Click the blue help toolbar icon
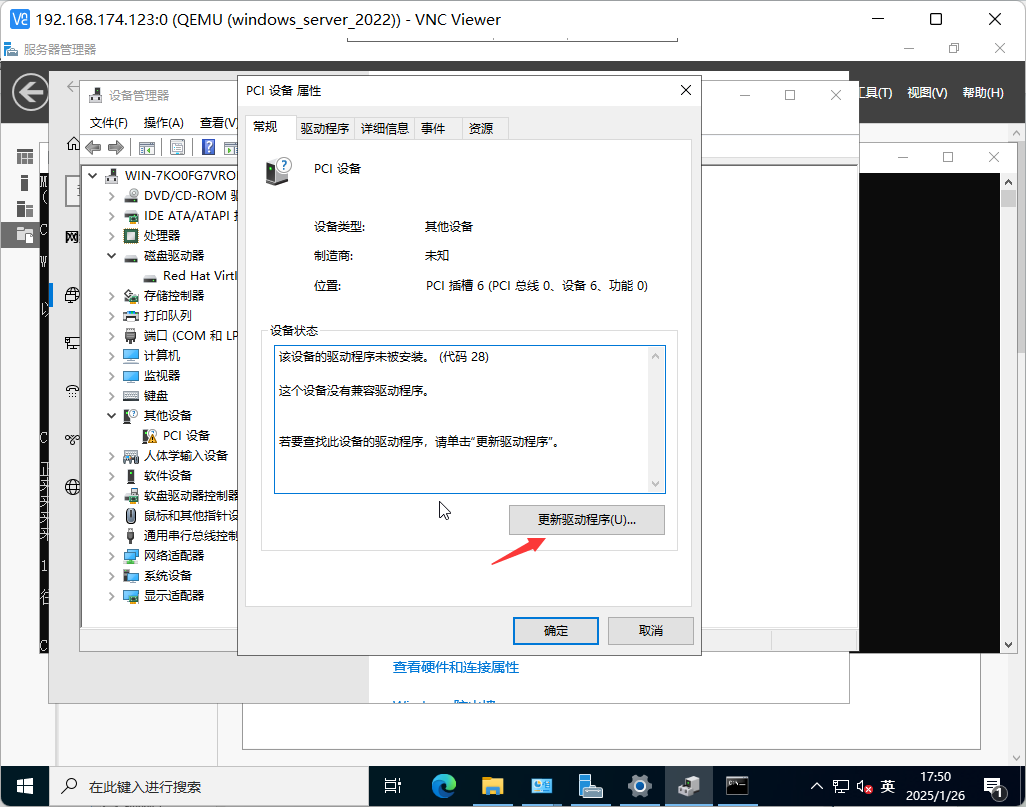The width and height of the screenshot is (1026, 807). [x=208, y=147]
